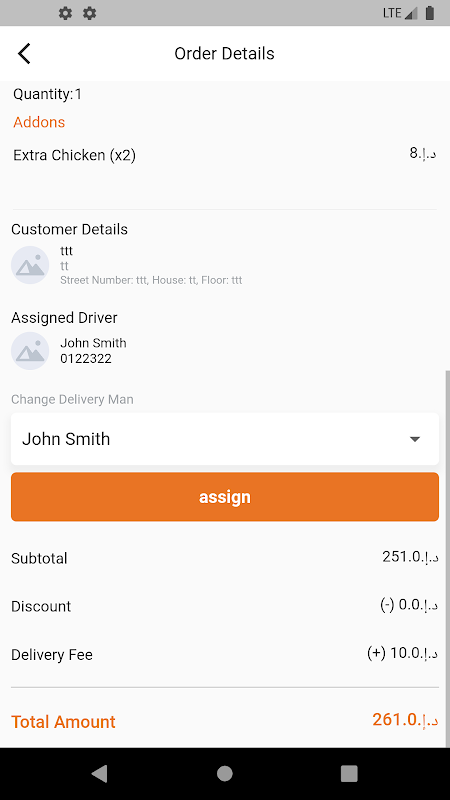Click the vertical scrollbar on right edge
Image resolution: width=450 pixels, height=800 pixels.
click(x=447, y=559)
